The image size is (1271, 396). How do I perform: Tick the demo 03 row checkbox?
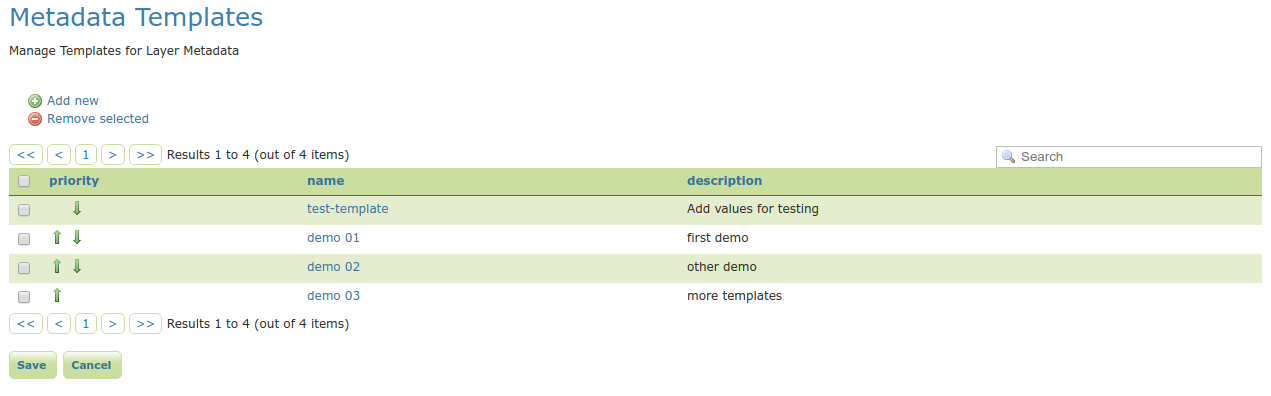pos(24,297)
